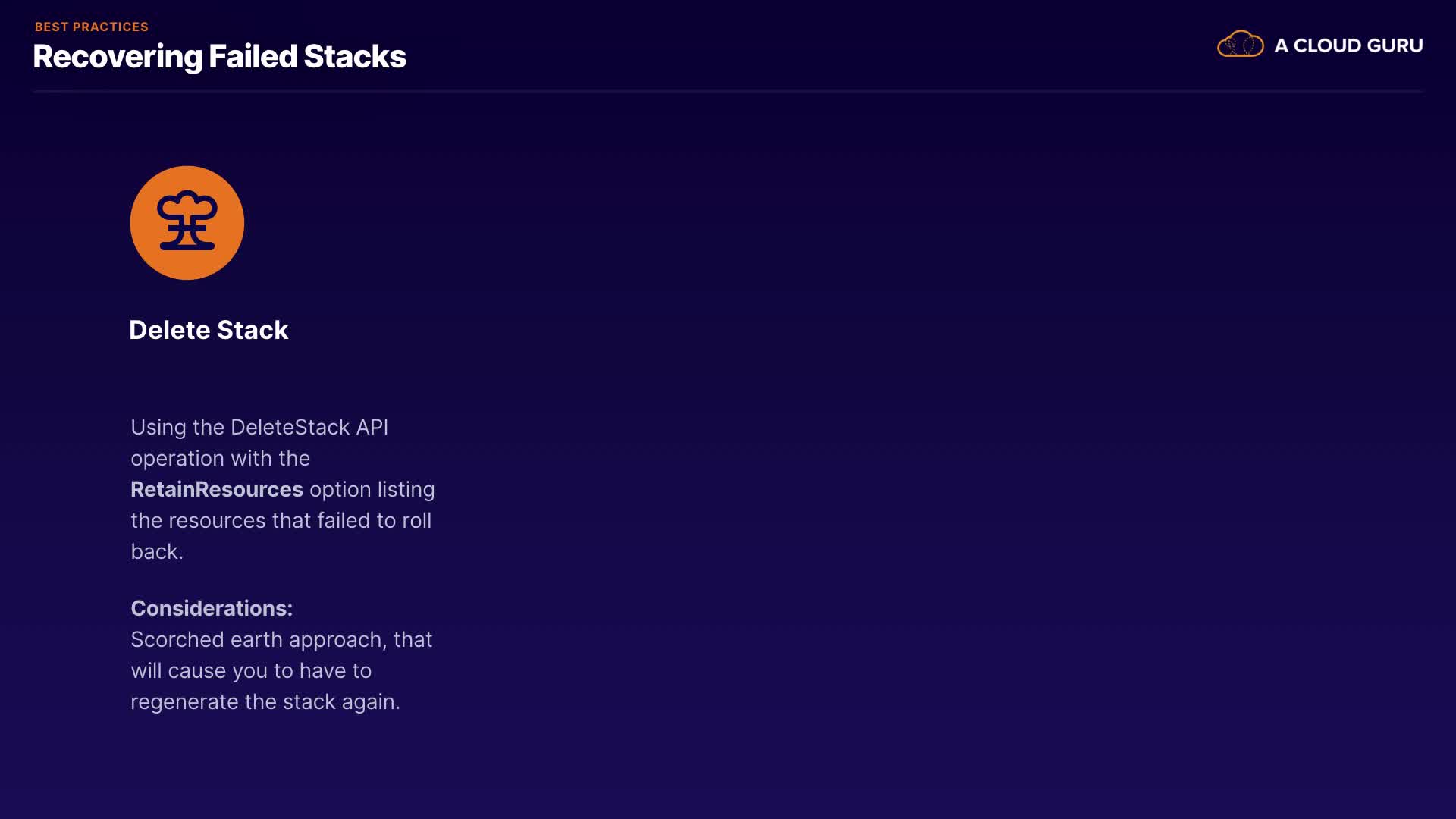Select the 'Delete Stack' heading
1456x819 pixels.
click(x=209, y=330)
